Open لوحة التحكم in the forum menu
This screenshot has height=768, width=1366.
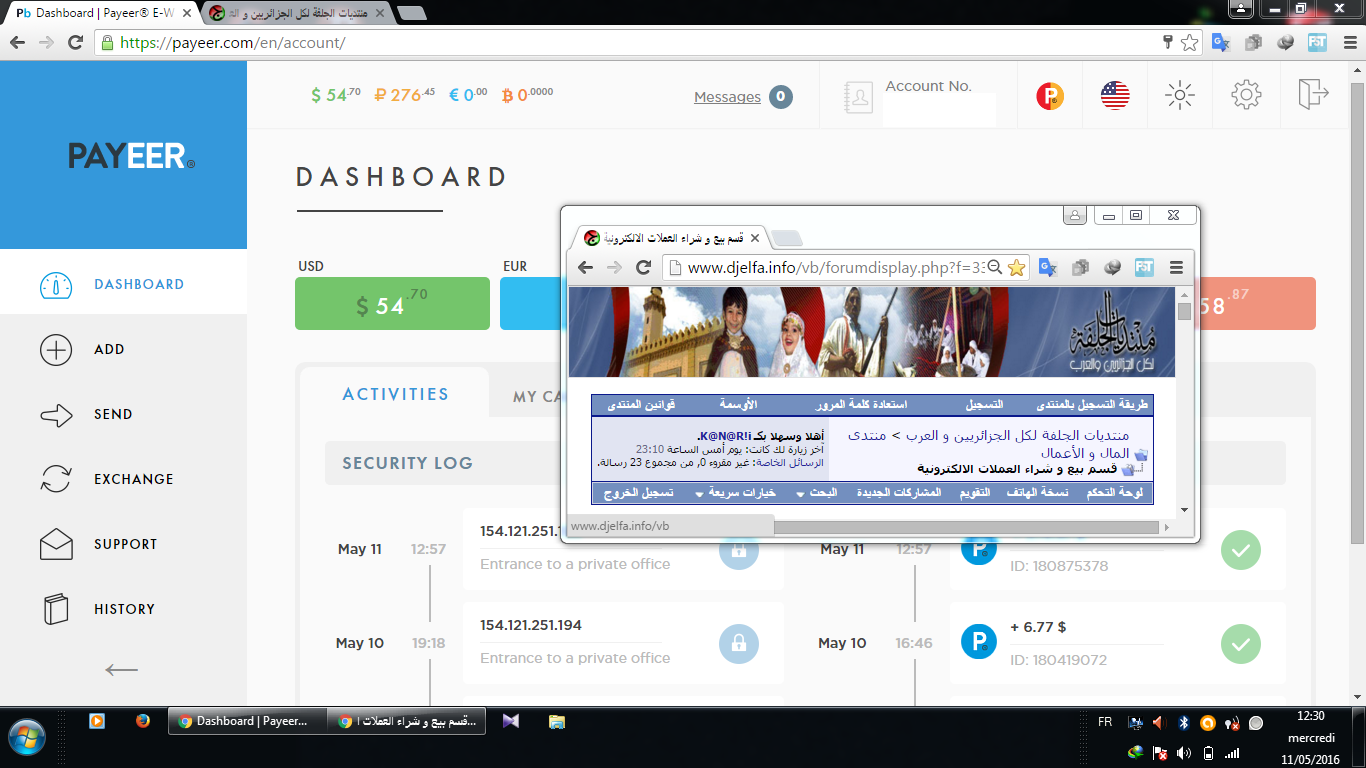coord(1117,493)
